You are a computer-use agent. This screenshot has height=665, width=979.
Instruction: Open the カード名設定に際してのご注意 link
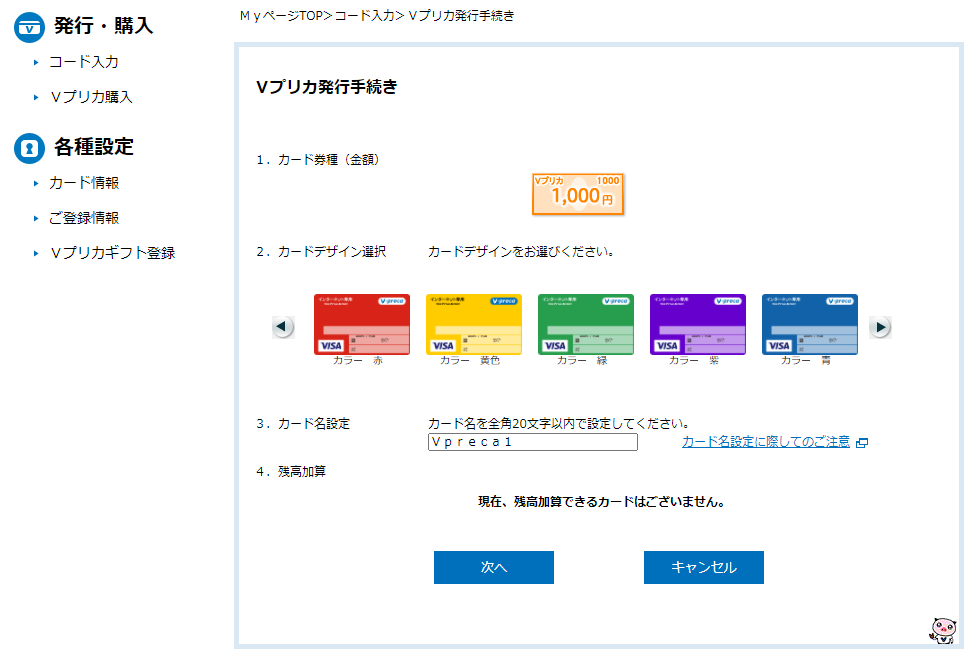(x=768, y=442)
